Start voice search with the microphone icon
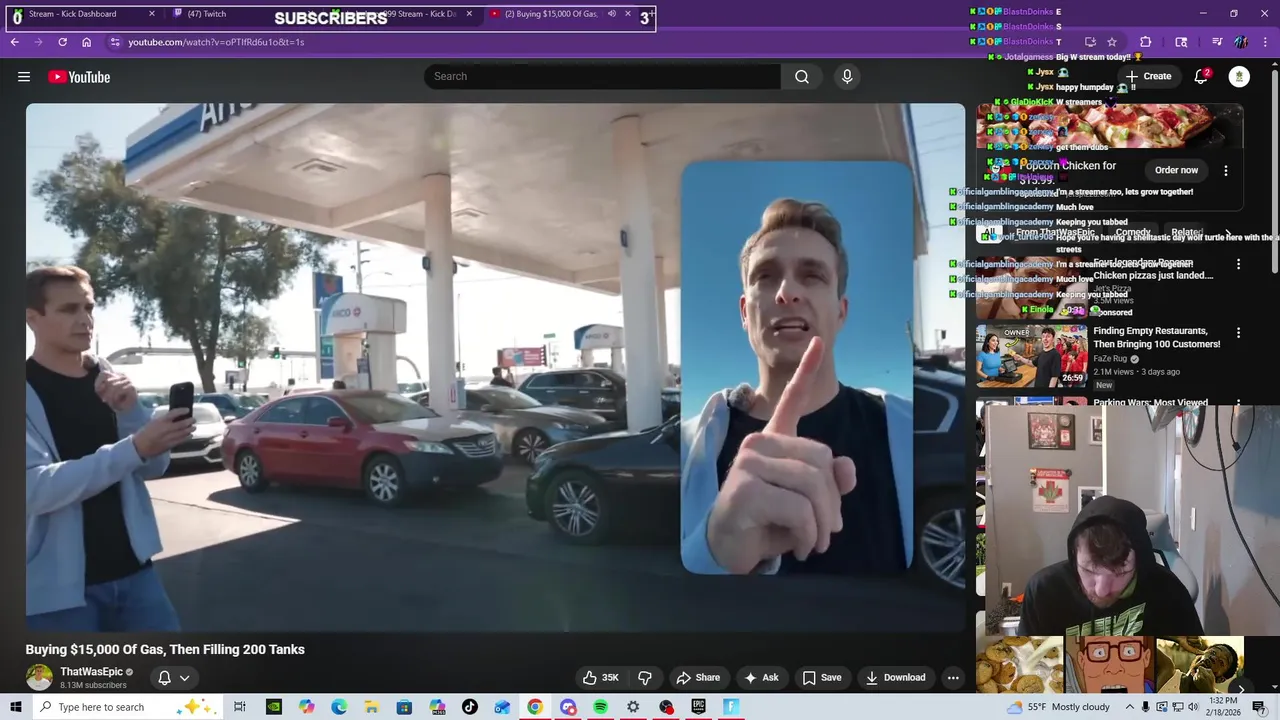The height and width of the screenshot is (720, 1280). tap(847, 77)
